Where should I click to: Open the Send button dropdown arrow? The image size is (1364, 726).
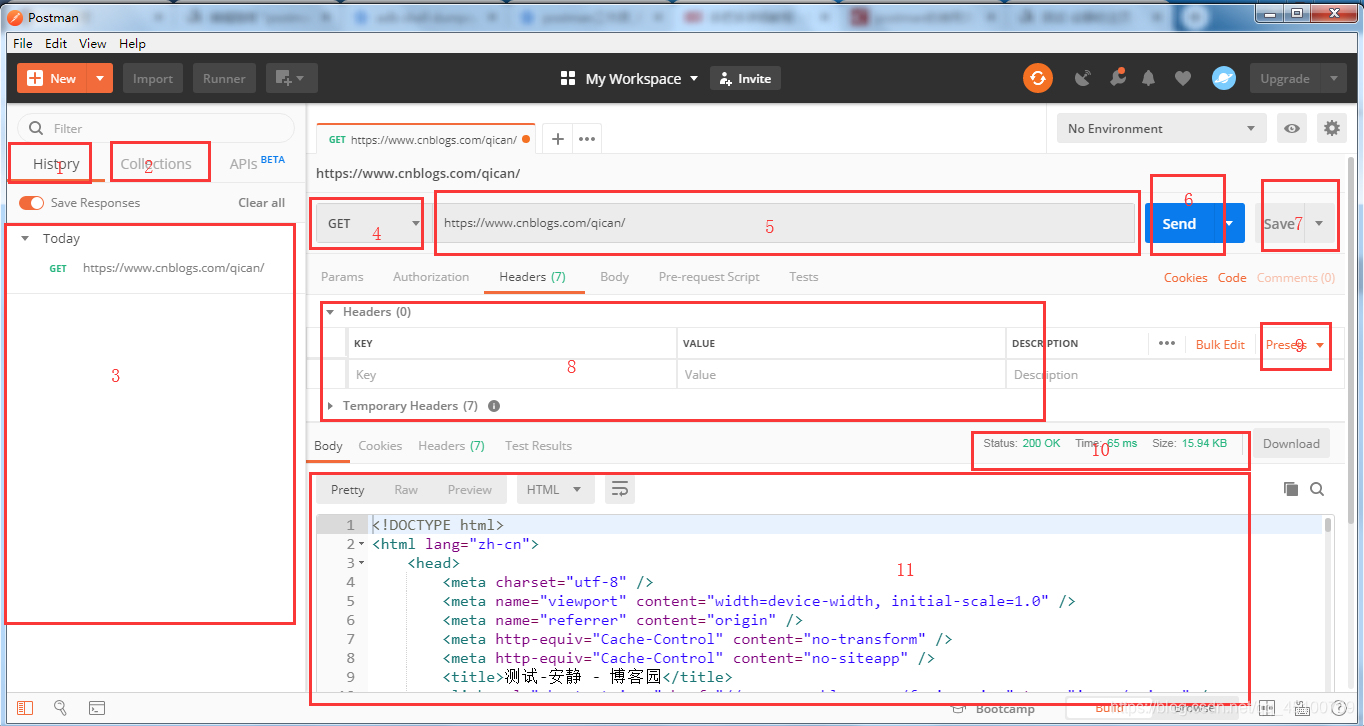[x=1229, y=223]
